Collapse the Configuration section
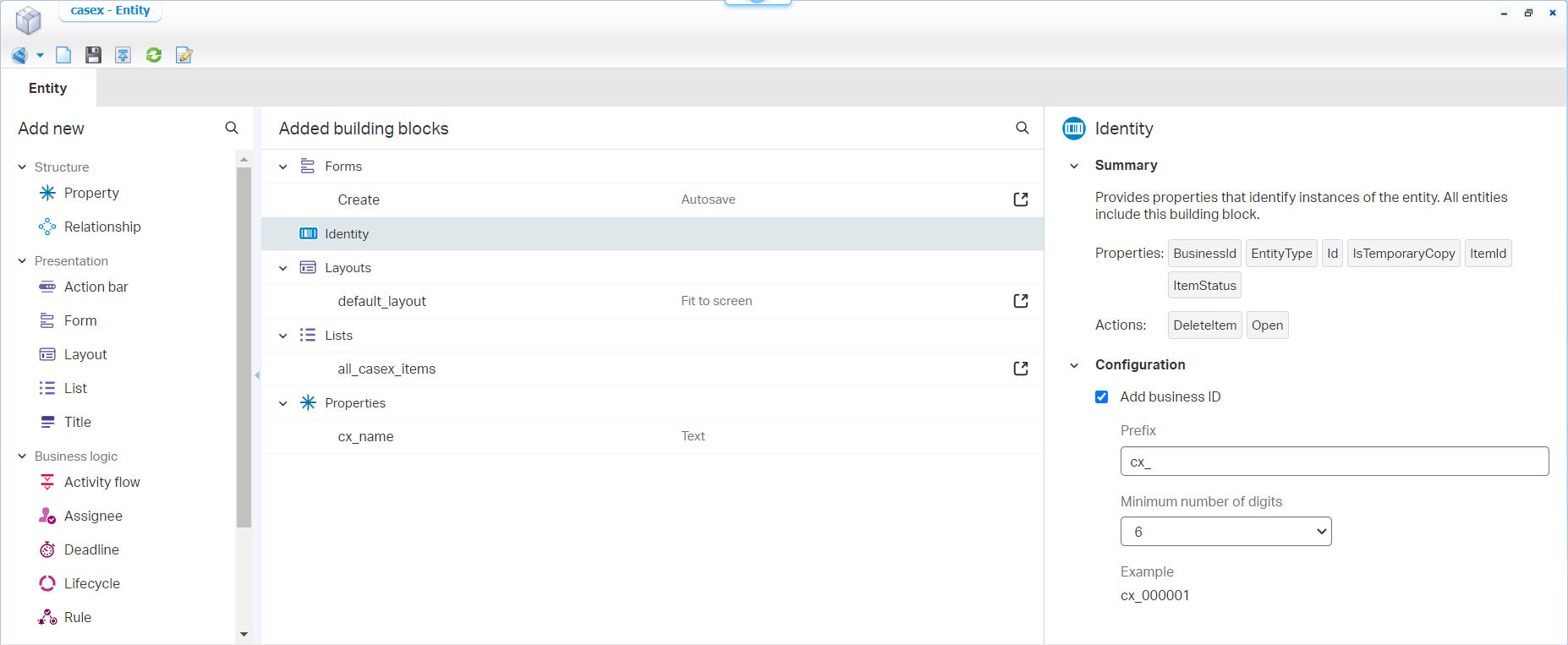The height and width of the screenshot is (645, 1568). pyautogui.click(x=1074, y=365)
